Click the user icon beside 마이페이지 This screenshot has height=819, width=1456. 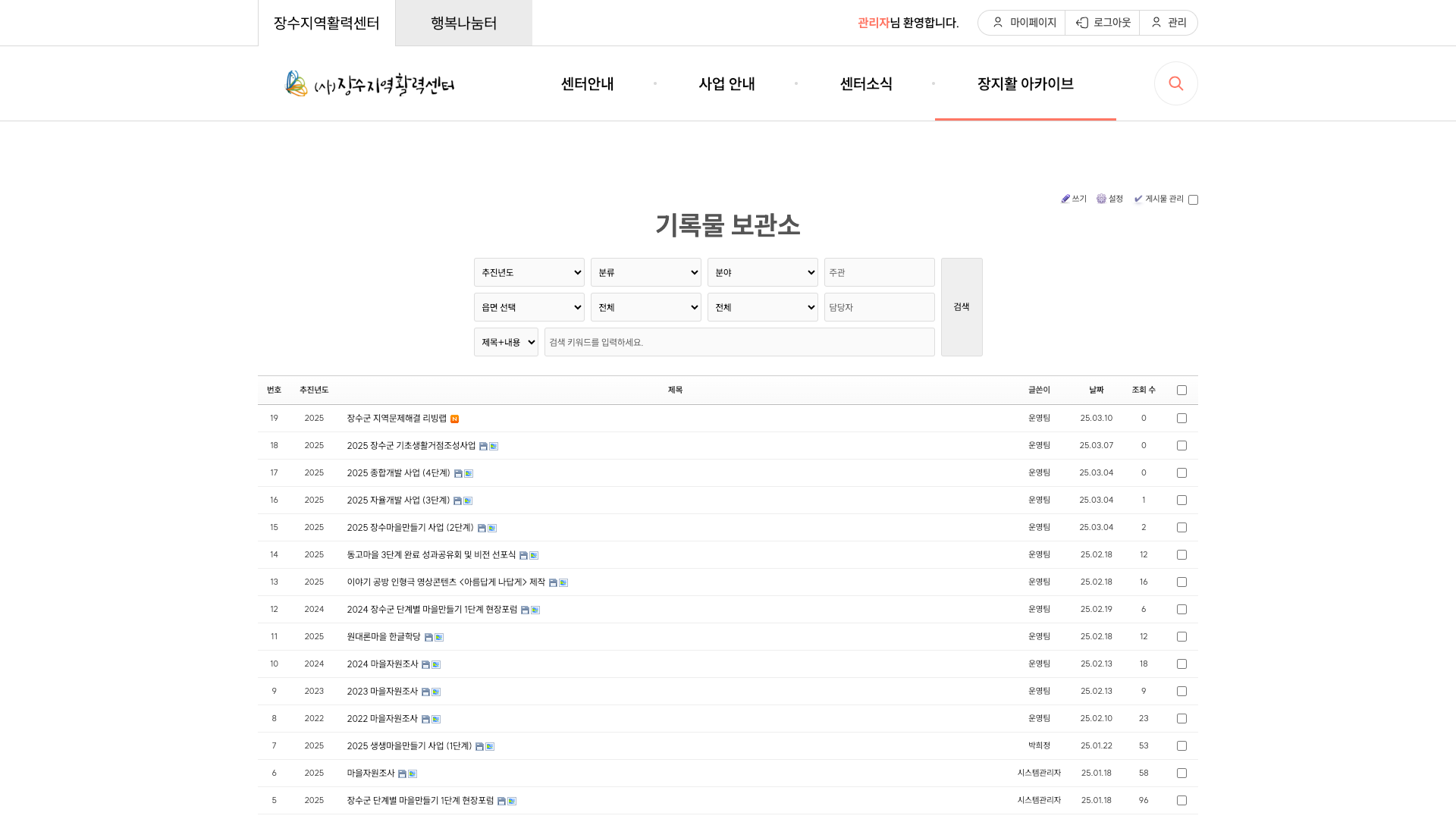click(x=998, y=23)
